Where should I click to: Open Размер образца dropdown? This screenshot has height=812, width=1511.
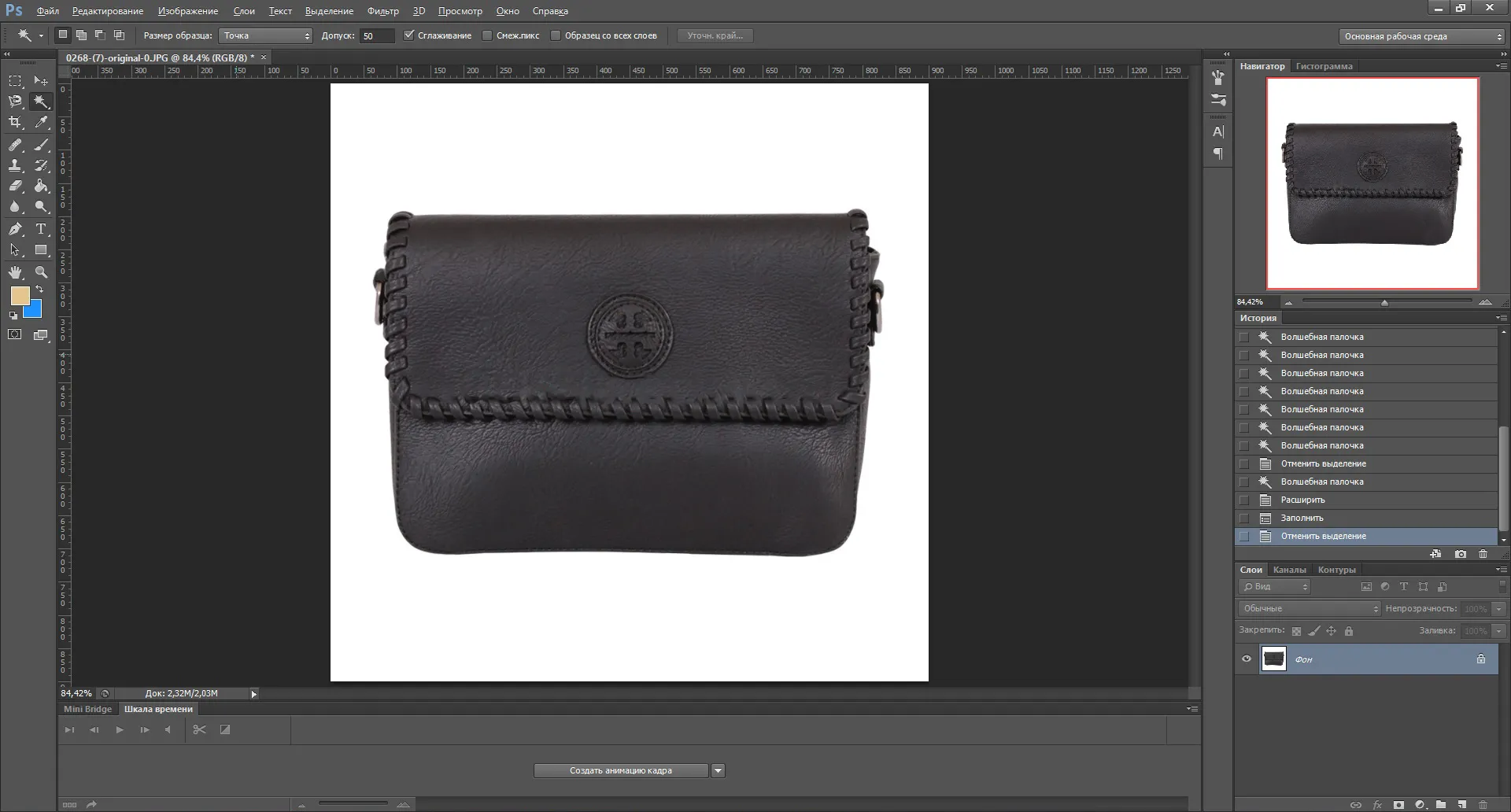[266, 35]
